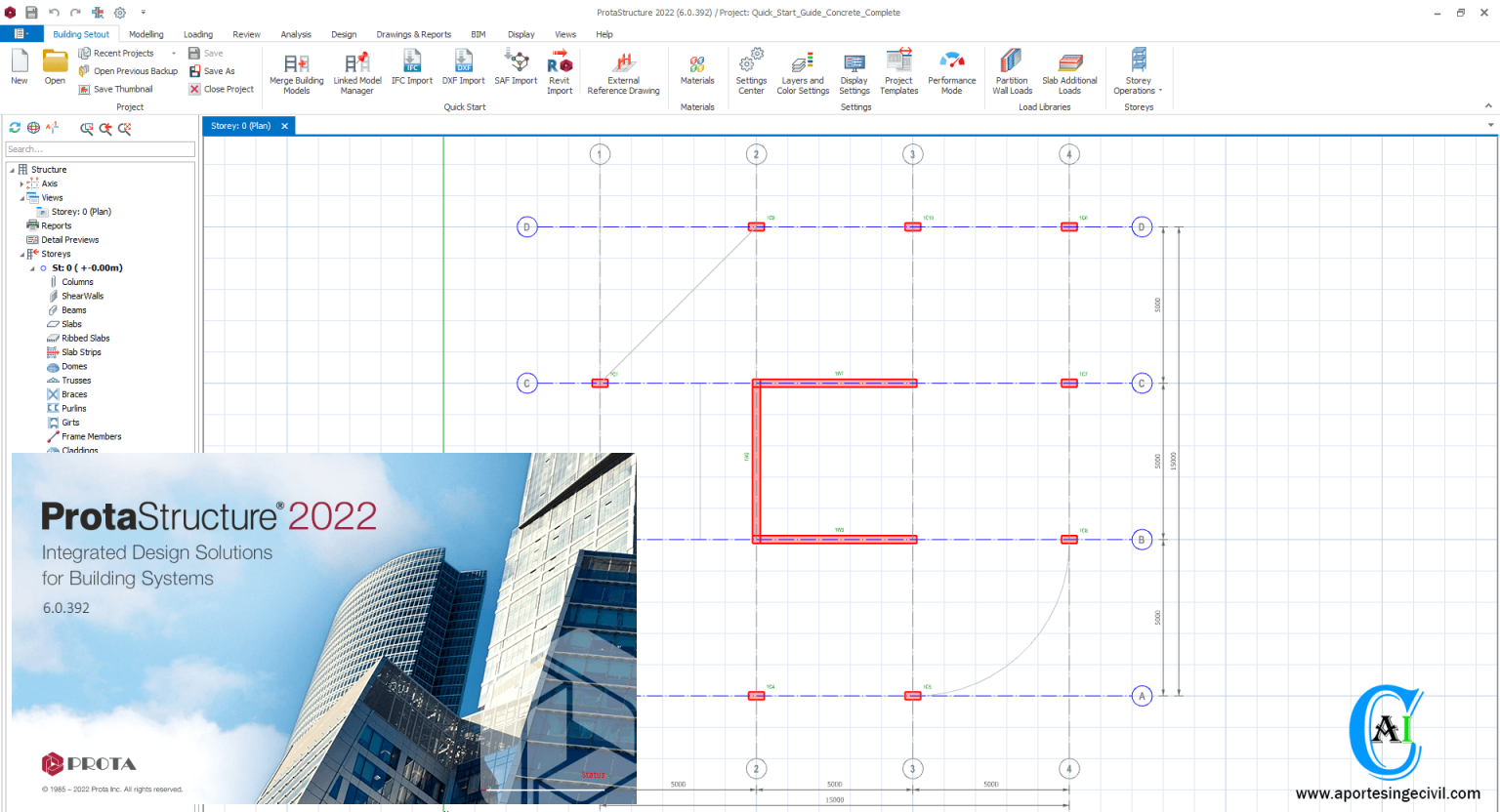Open the Drawings & Reports tab
The image size is (1500, 812).
coord(413,33)
